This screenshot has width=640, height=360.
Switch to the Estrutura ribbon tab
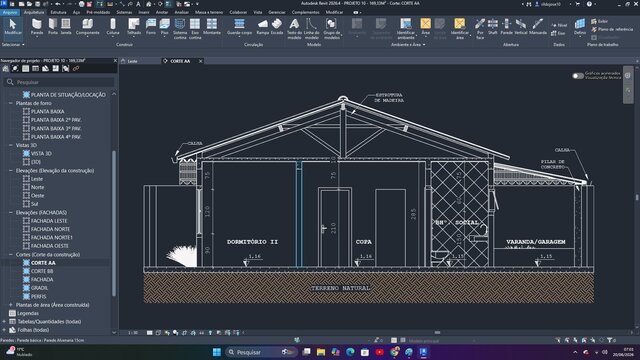[x=58, y=12]
